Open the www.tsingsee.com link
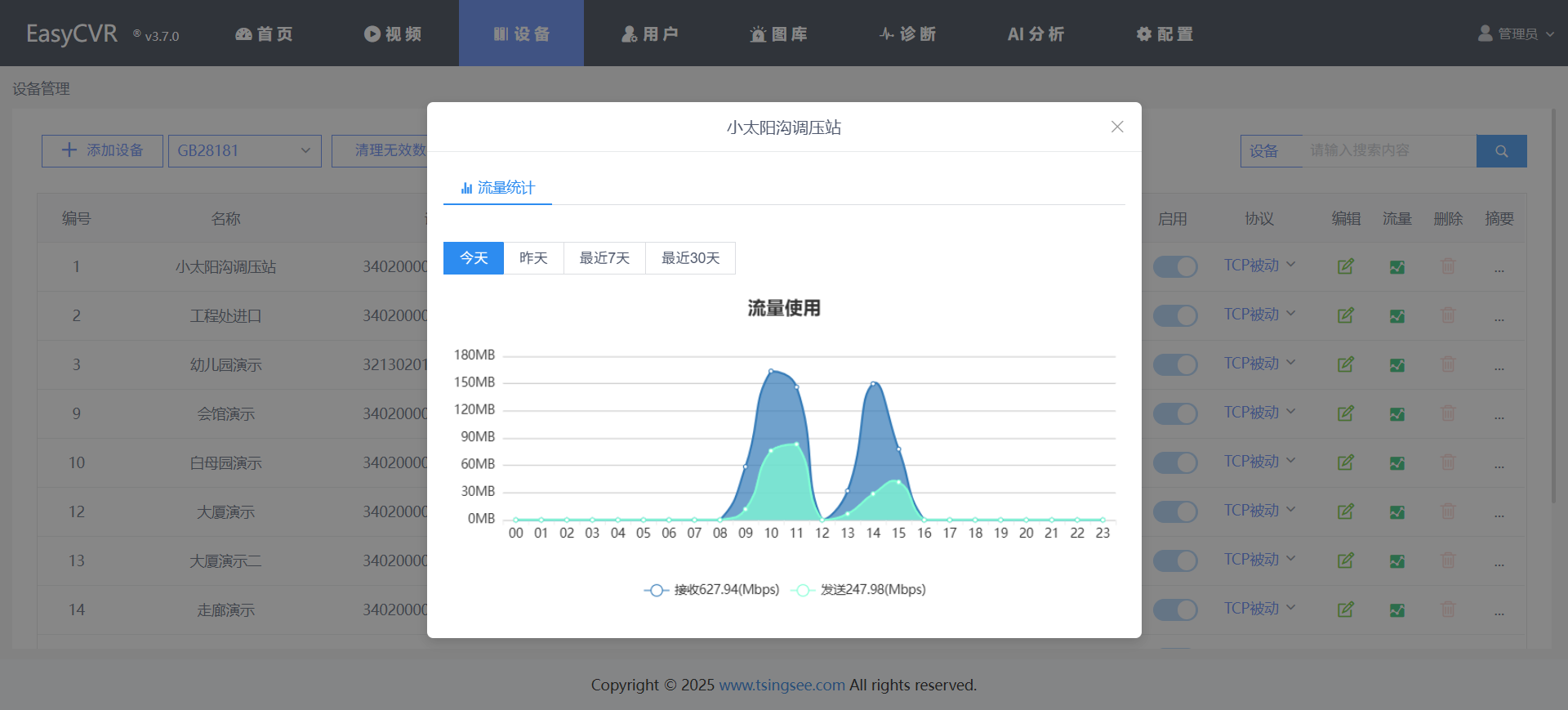This screenshot has width=1568, height=710. point(782,685)
